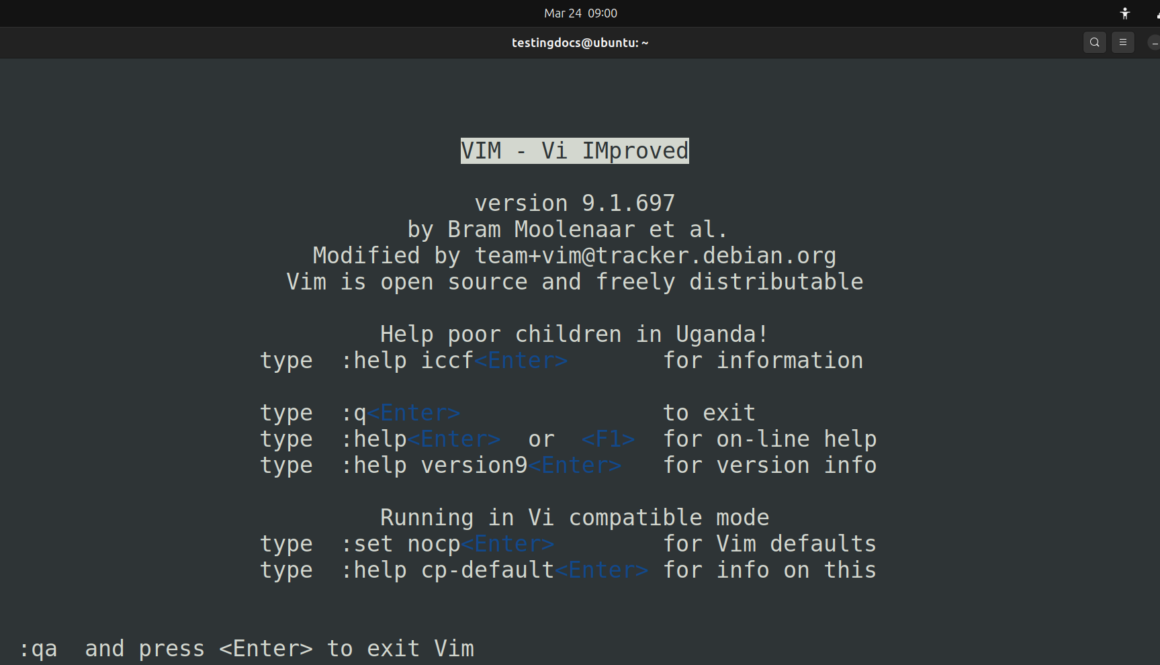Open the terminal search icon

(x=1094, y=43)
